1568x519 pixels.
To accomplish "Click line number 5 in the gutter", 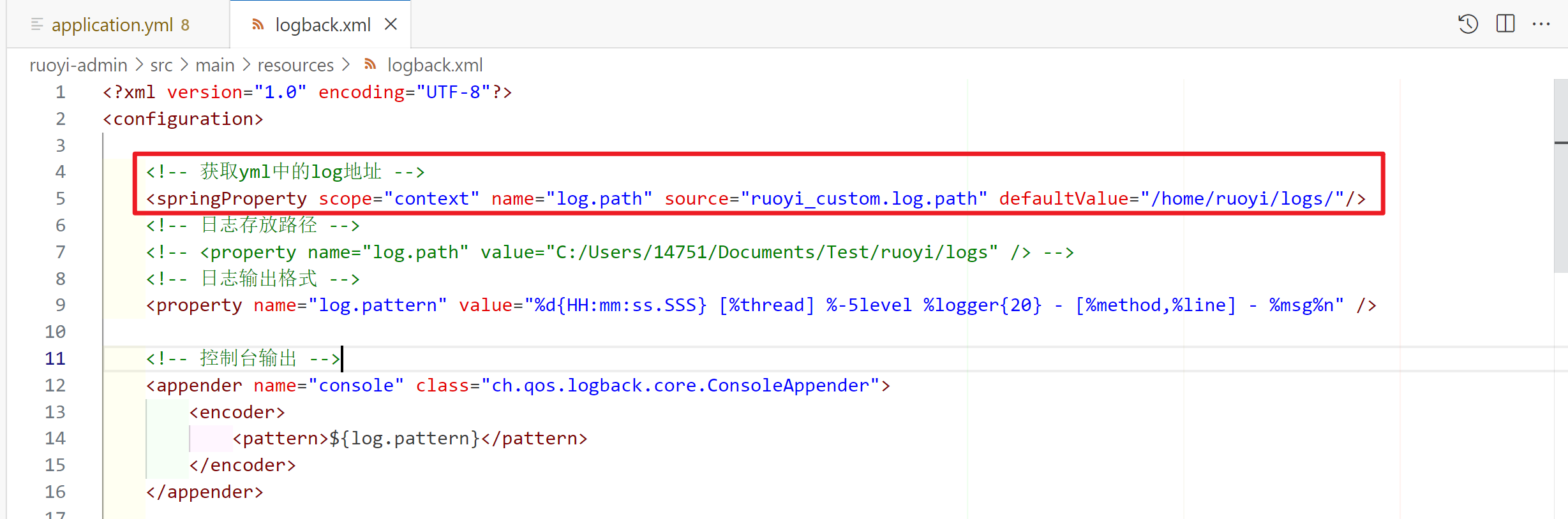I will tap(60, 199).
